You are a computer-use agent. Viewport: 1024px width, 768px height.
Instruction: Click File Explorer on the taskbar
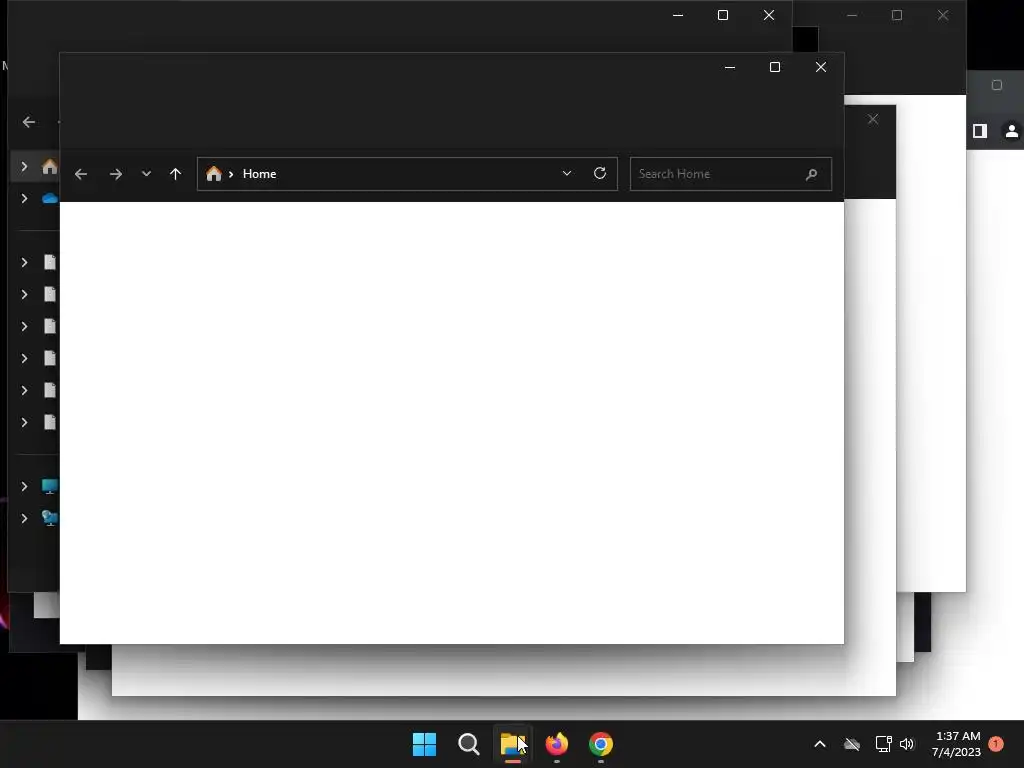[513, 744]
